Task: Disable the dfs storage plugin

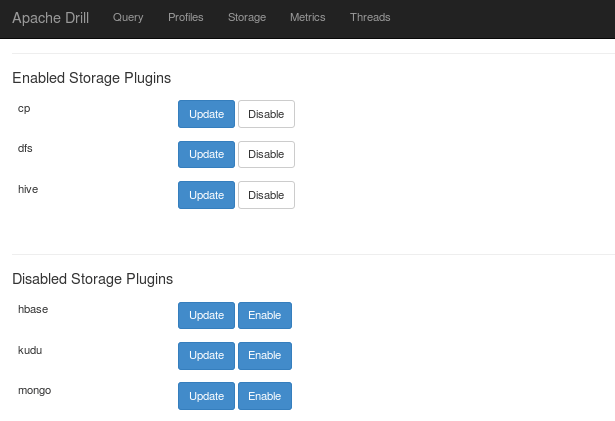Action: pos(266,155)
